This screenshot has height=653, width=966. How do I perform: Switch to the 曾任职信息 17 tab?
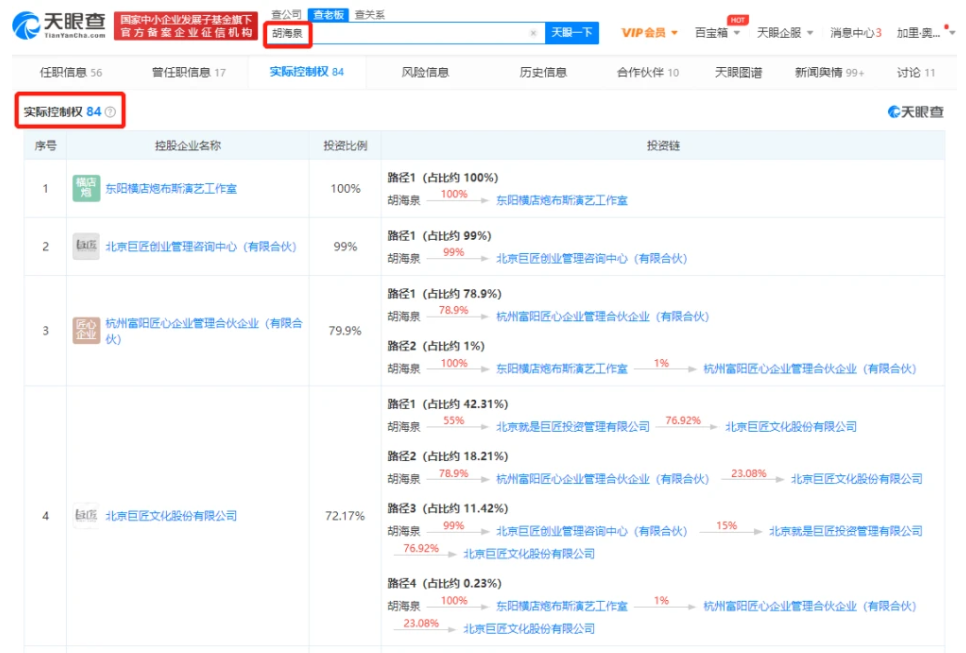click(x=189, y=73)
